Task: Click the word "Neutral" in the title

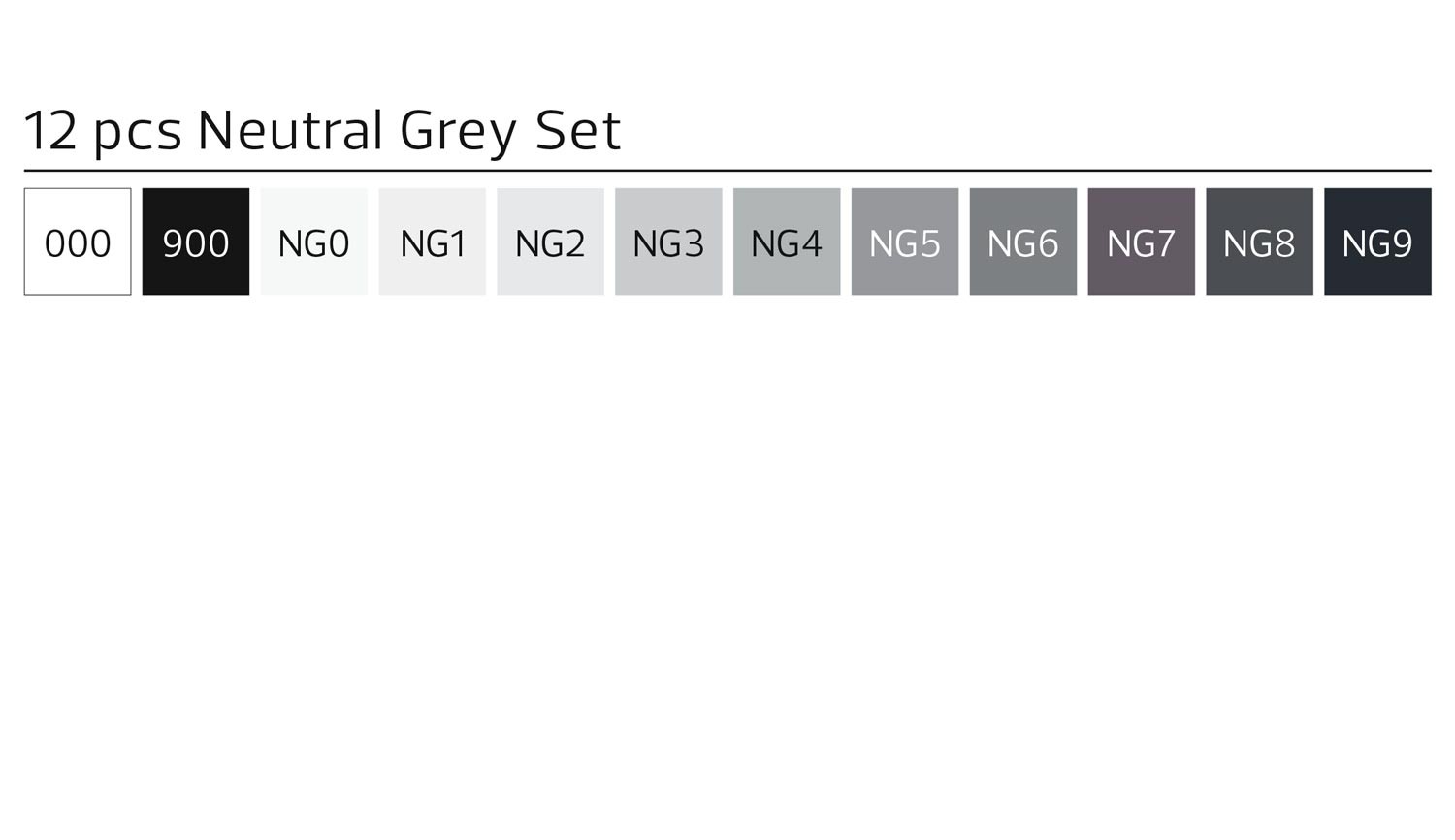Action: [290, 131]
